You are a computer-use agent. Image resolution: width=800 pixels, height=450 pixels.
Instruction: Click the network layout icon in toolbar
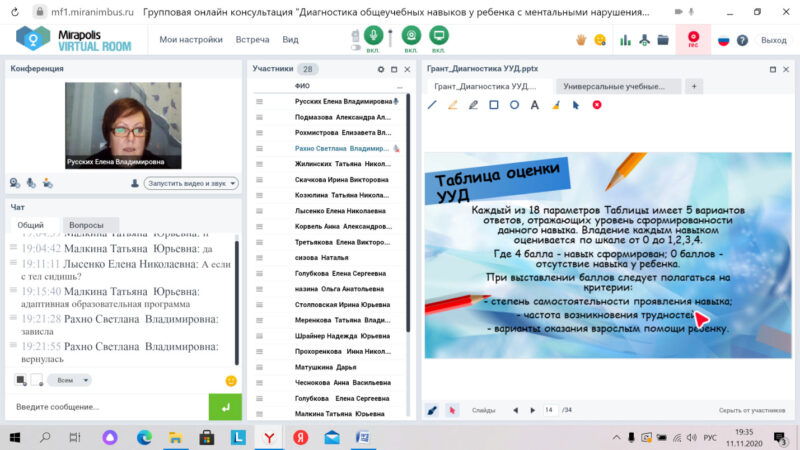[x=644, y=40]
